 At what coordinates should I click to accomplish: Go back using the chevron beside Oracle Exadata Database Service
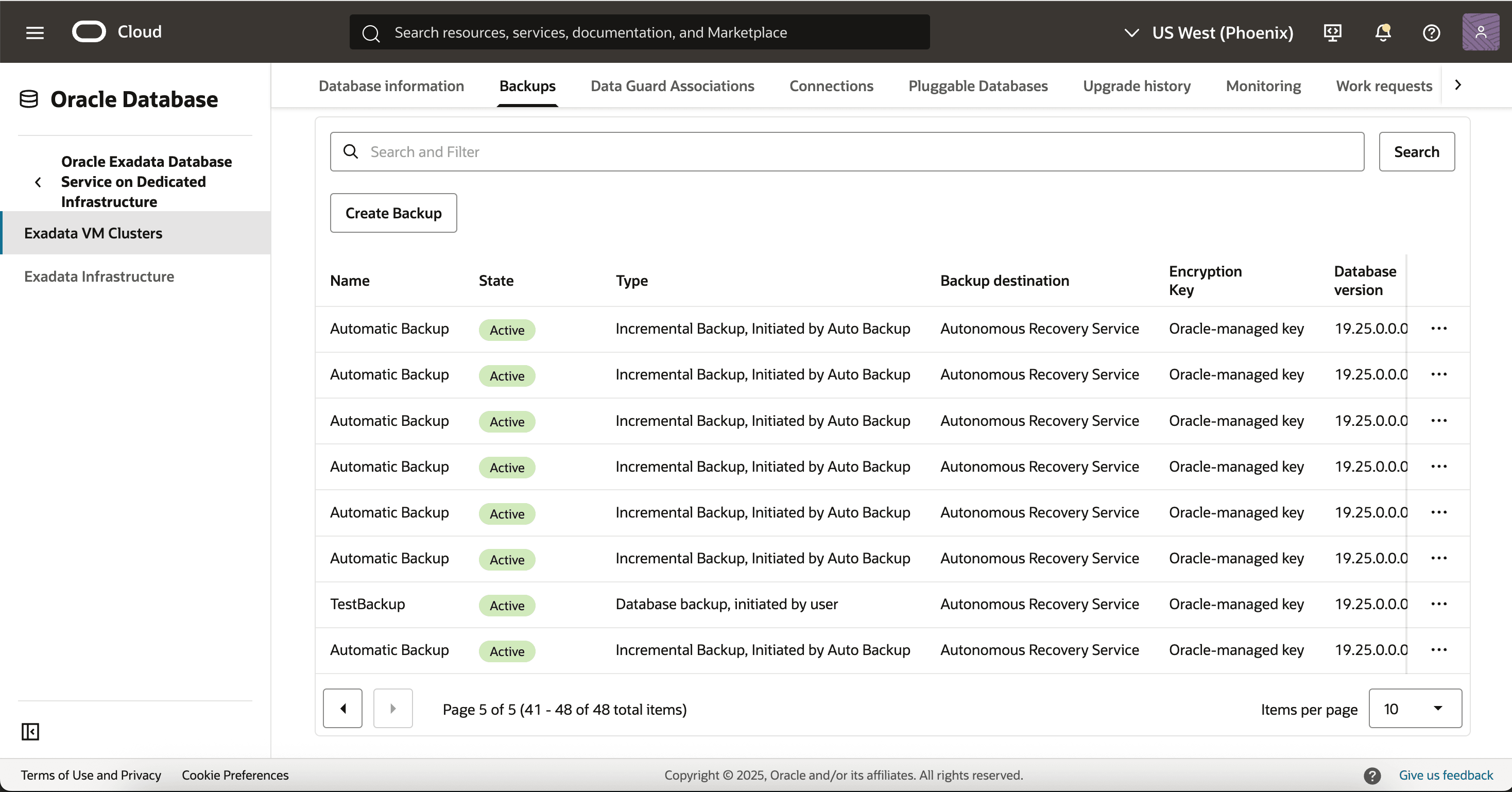coord(38,182)
